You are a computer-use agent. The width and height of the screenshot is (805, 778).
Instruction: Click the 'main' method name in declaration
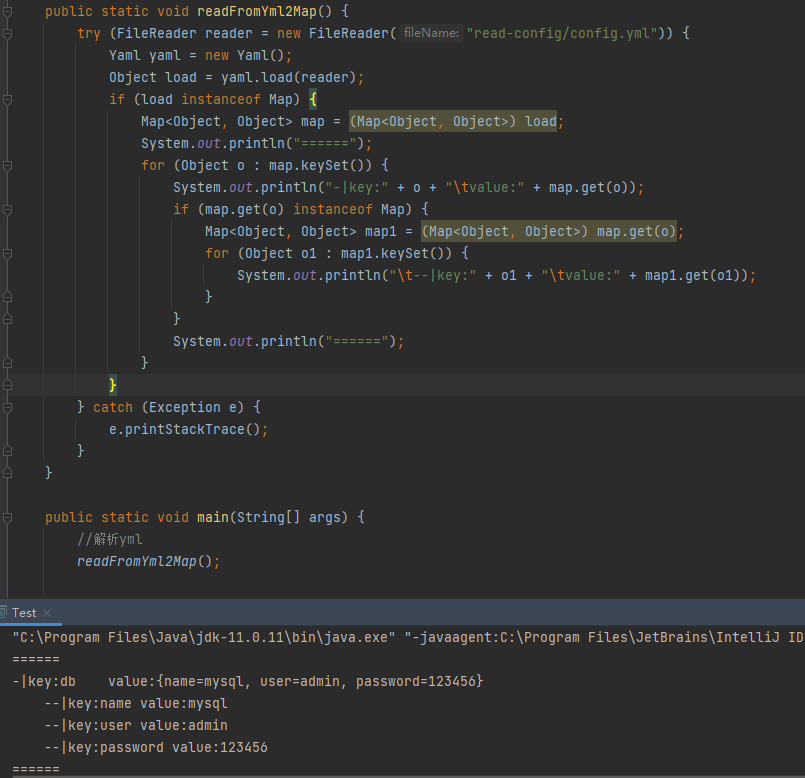[x=213, y=517]
